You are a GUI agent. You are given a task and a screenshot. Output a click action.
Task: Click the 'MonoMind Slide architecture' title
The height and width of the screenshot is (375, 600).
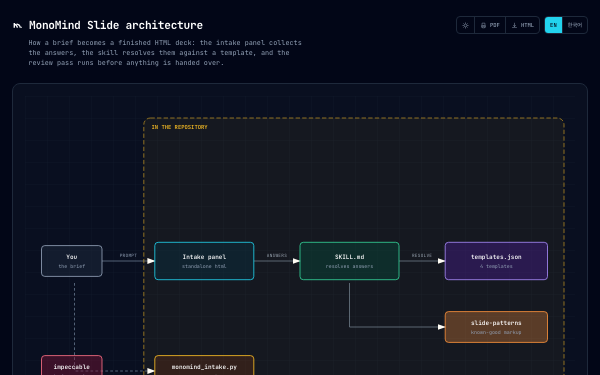(116, 25)
